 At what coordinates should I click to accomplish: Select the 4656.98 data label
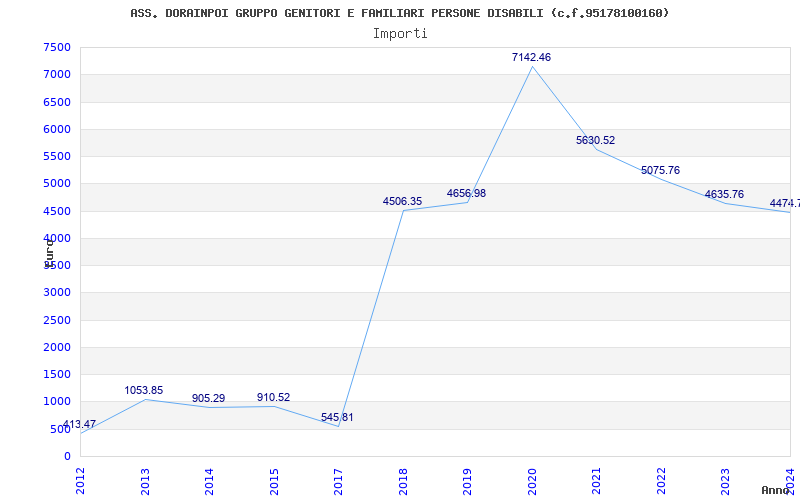tap(466, 193)
